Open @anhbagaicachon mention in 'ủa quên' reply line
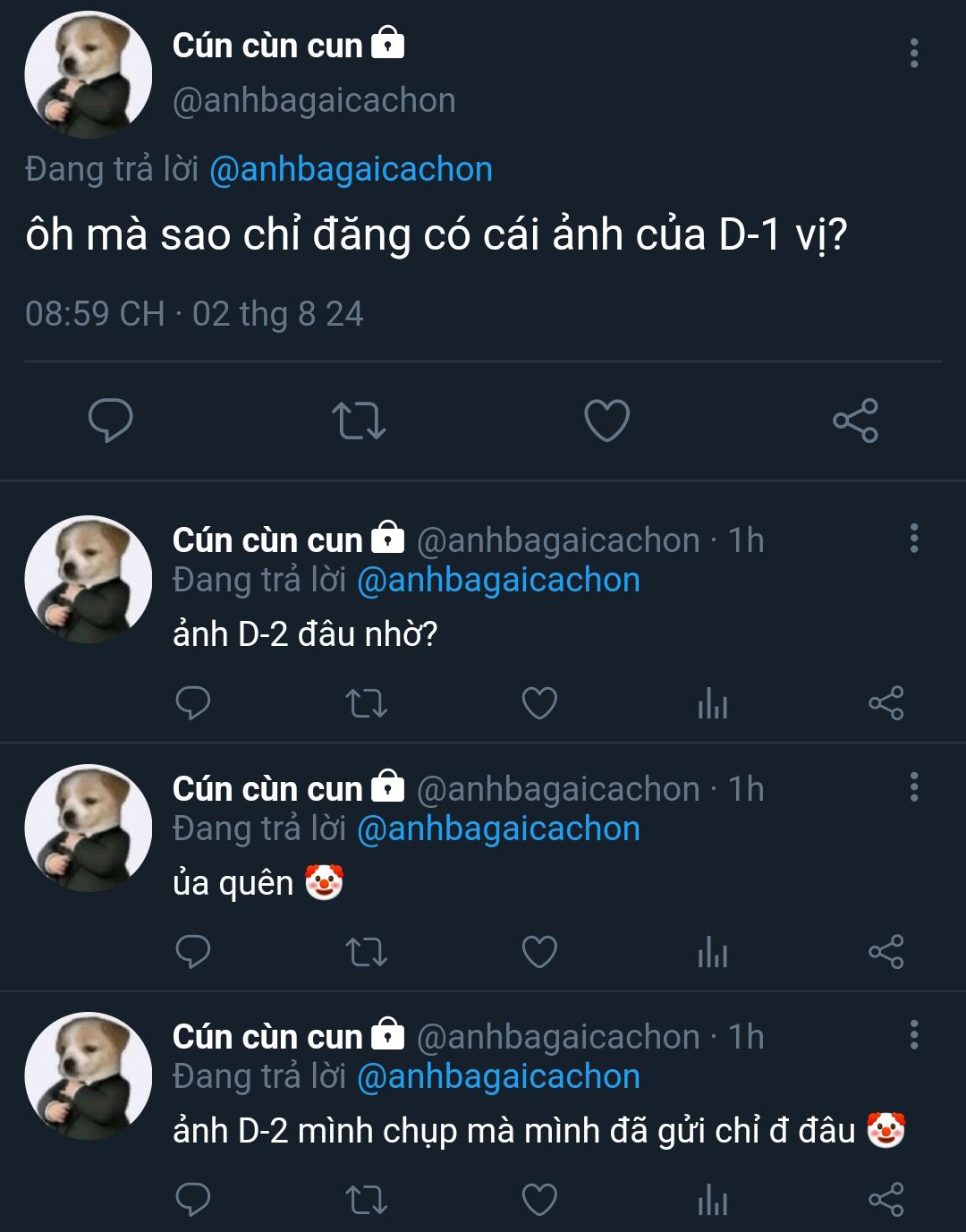This screenshot has height=1232, width=966. click(498, 828)
